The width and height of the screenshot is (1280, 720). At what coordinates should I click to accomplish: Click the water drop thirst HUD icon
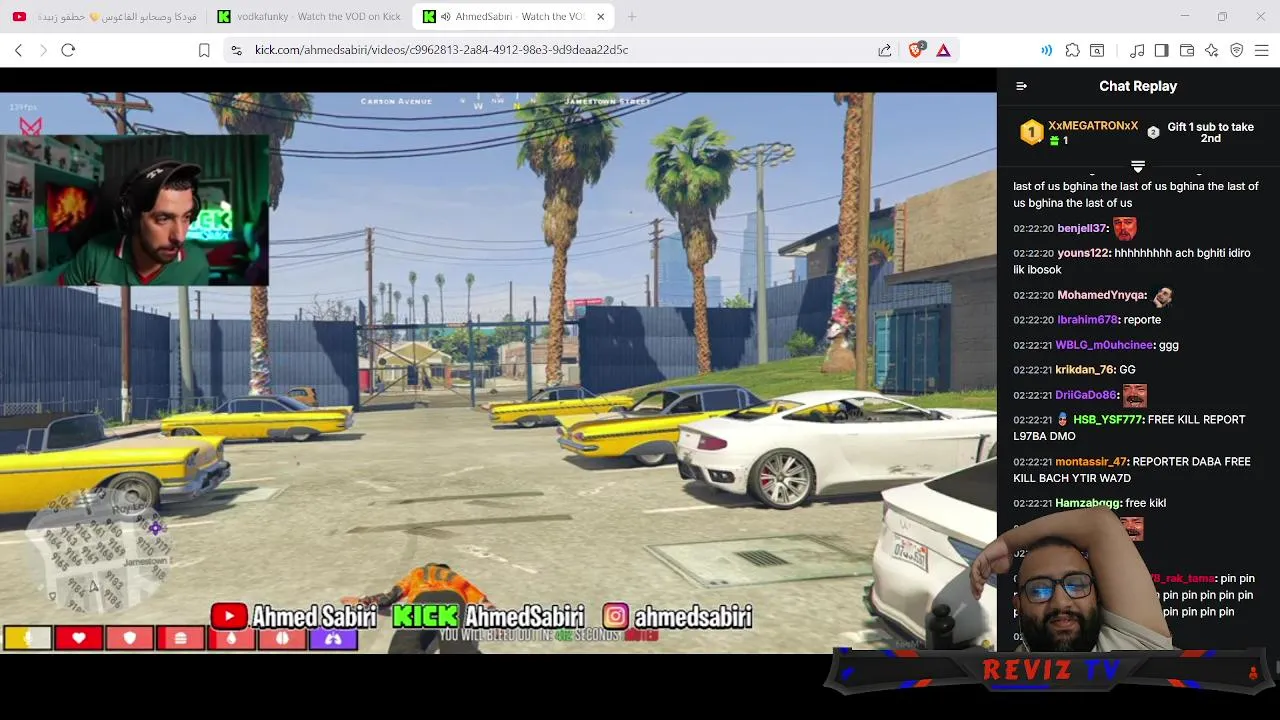(x=232, y=638)
